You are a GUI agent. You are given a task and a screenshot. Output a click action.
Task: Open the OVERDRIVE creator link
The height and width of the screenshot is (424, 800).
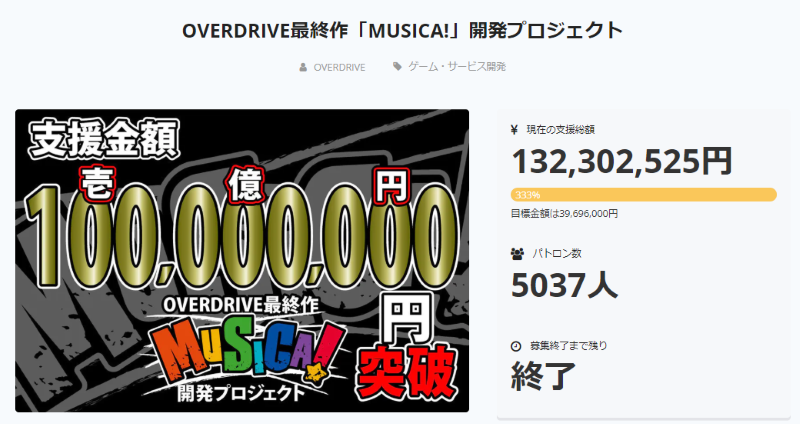tap(339, 67)
